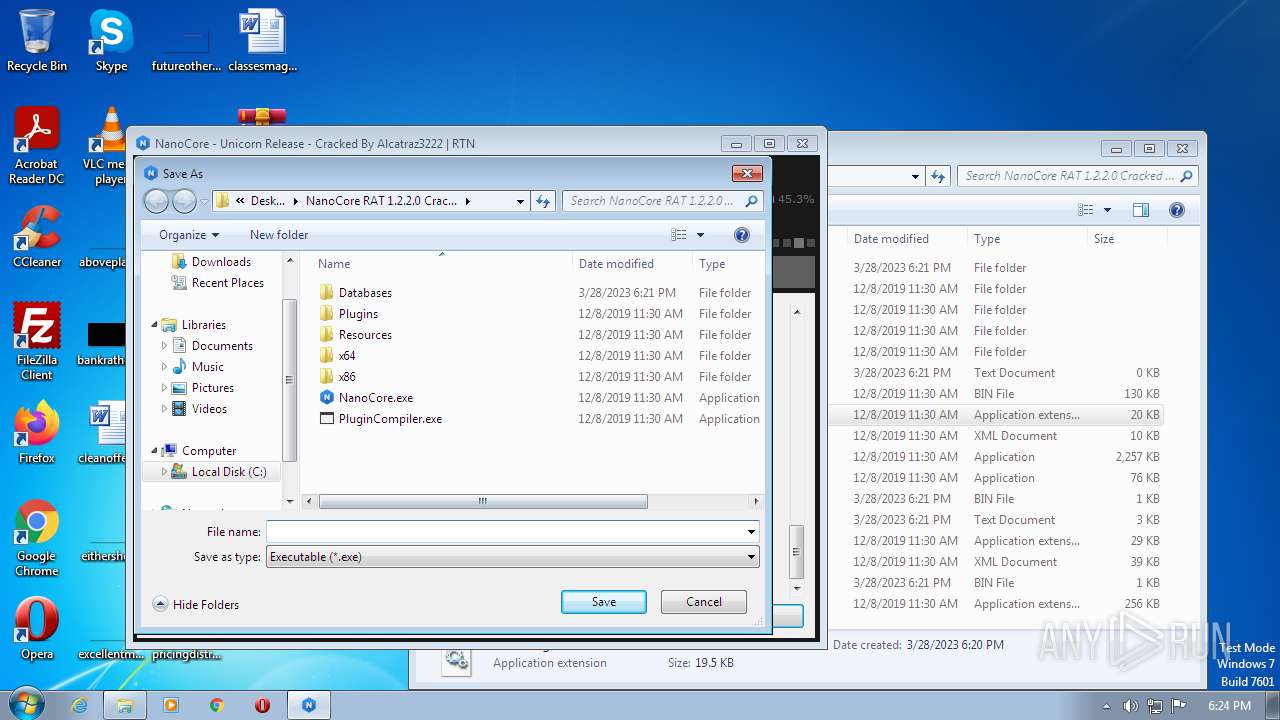This screenshot has width=1280, height=720.
Task: Open Google Chrome desktop shortcut
Action: point(37,539)
